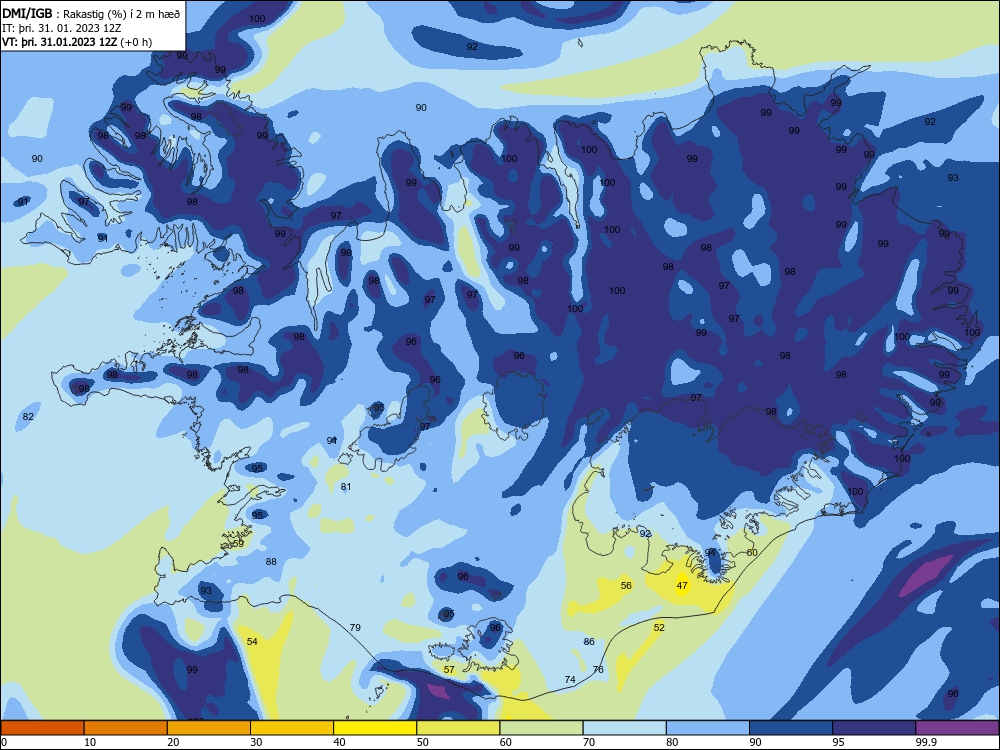The height and width of the screenshot is (750, 1000).
Task: Click the humidity value 56 on the map
Action: point(626,585)
